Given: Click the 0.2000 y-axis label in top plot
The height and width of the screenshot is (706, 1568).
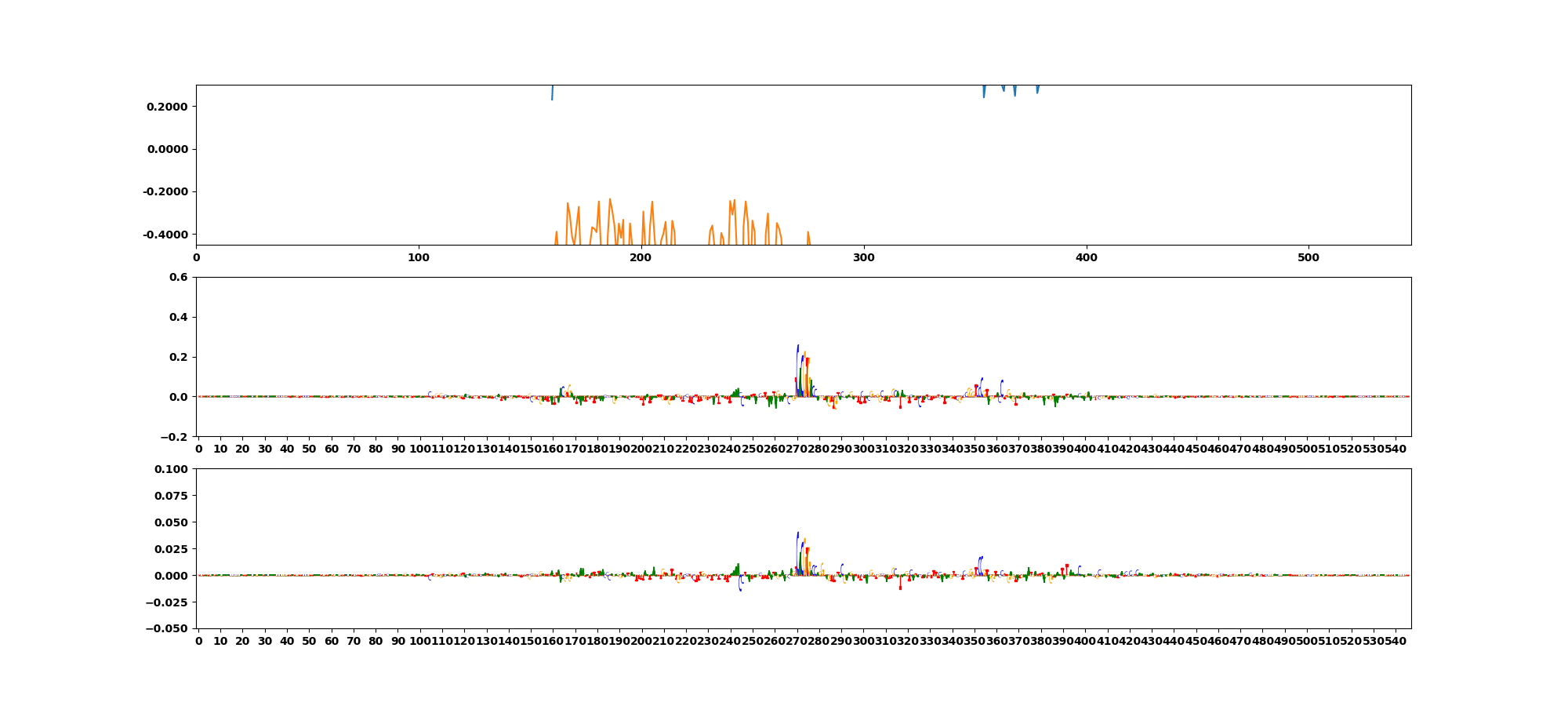Looking at the screenshot, I should [x=167, y=107].
